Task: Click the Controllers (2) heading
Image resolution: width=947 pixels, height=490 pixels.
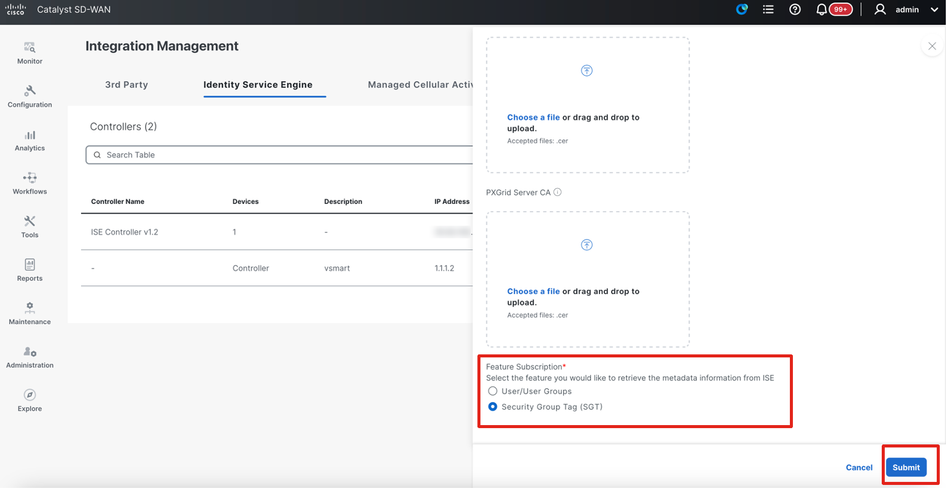Action: point(123,126)
